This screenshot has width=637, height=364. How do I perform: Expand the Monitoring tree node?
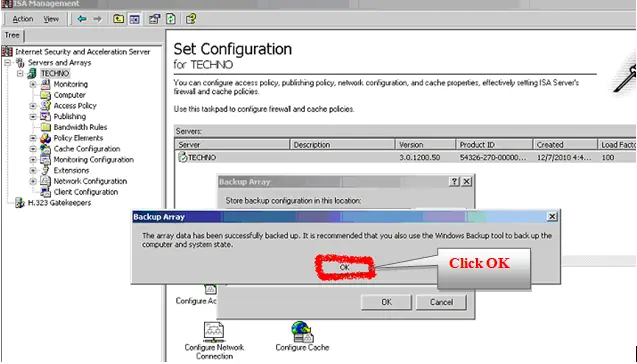tap(33, 84)
